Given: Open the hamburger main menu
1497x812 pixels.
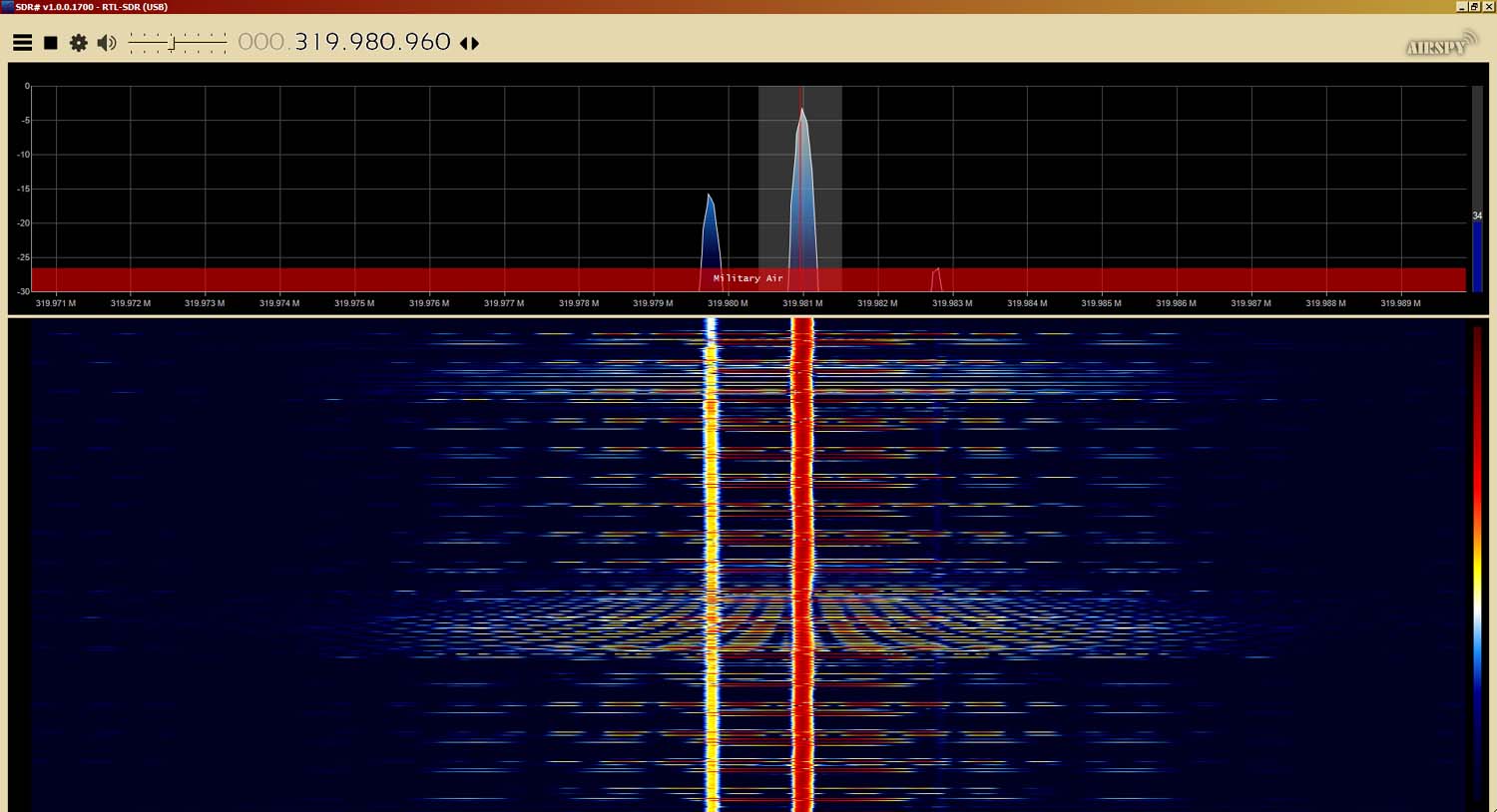Looking at the screenshot, I should [x=22, y=43].
